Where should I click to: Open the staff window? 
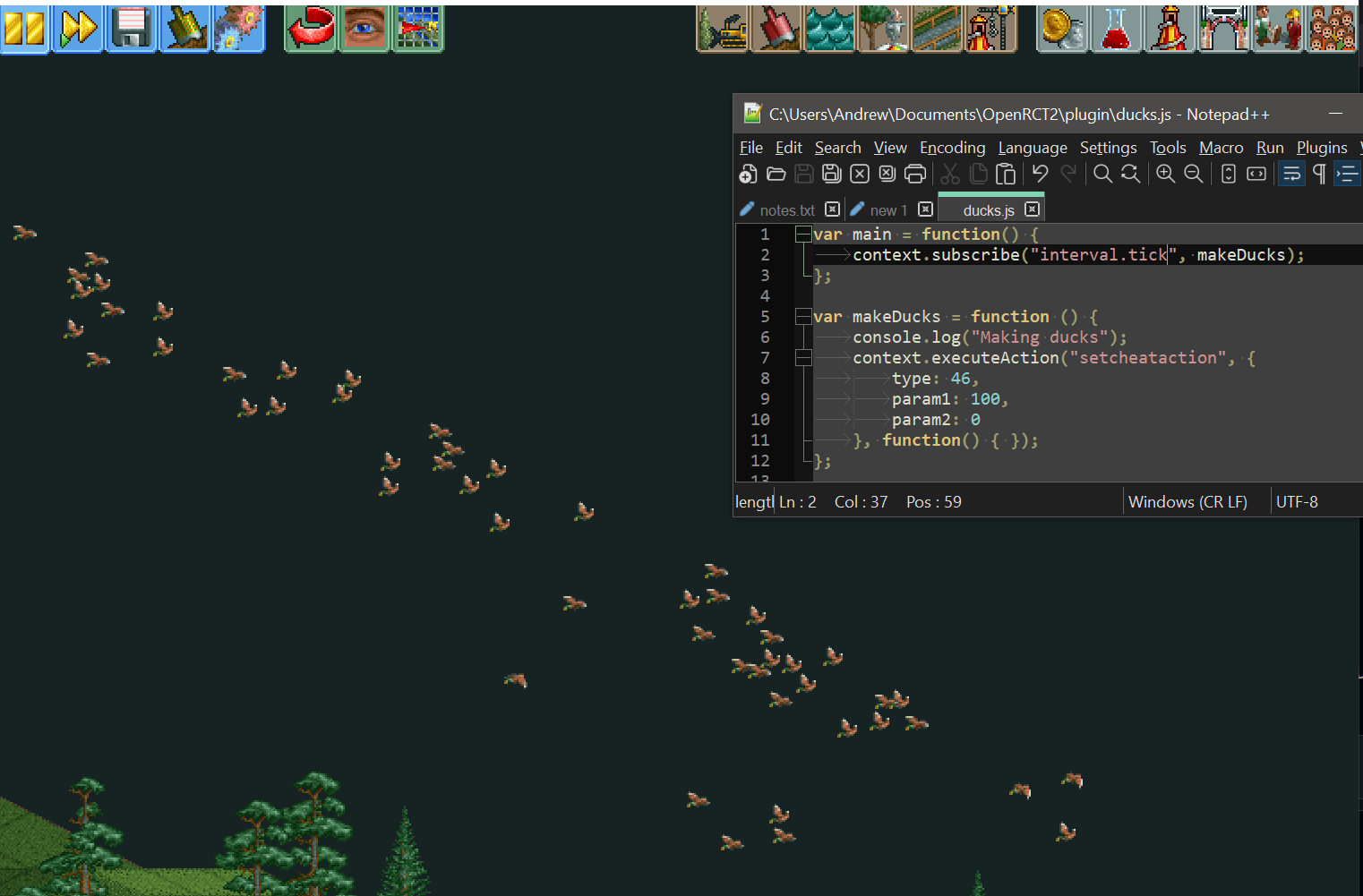pyautogui.click(x=1278, y=28)
